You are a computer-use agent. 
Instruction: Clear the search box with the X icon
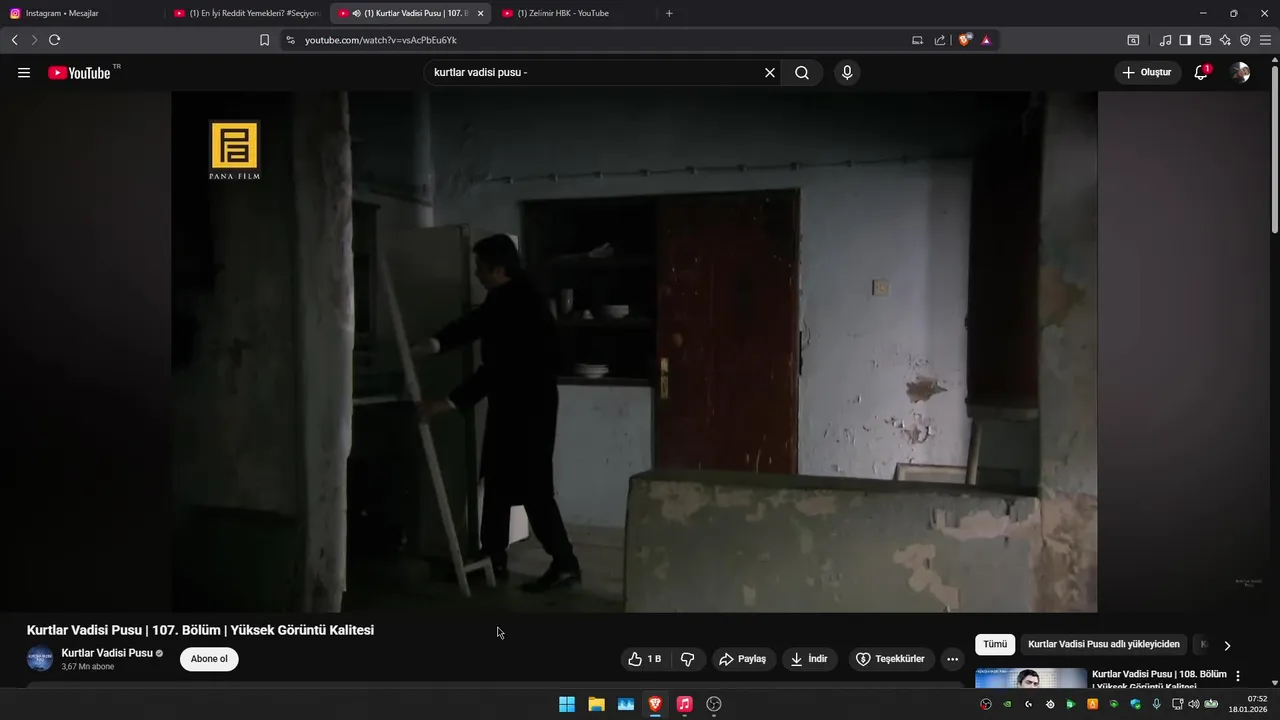770,73
